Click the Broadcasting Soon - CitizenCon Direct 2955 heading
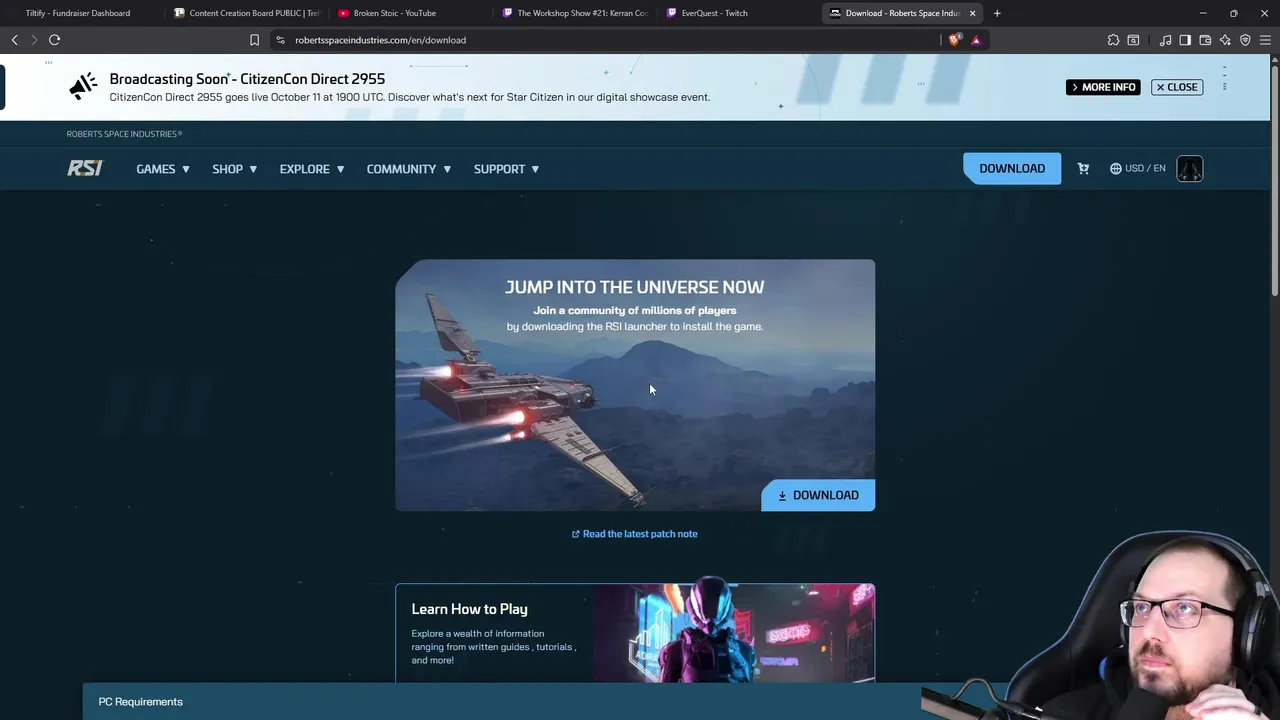The width and height of the screenshot is (1280, 720). (247, 79)
